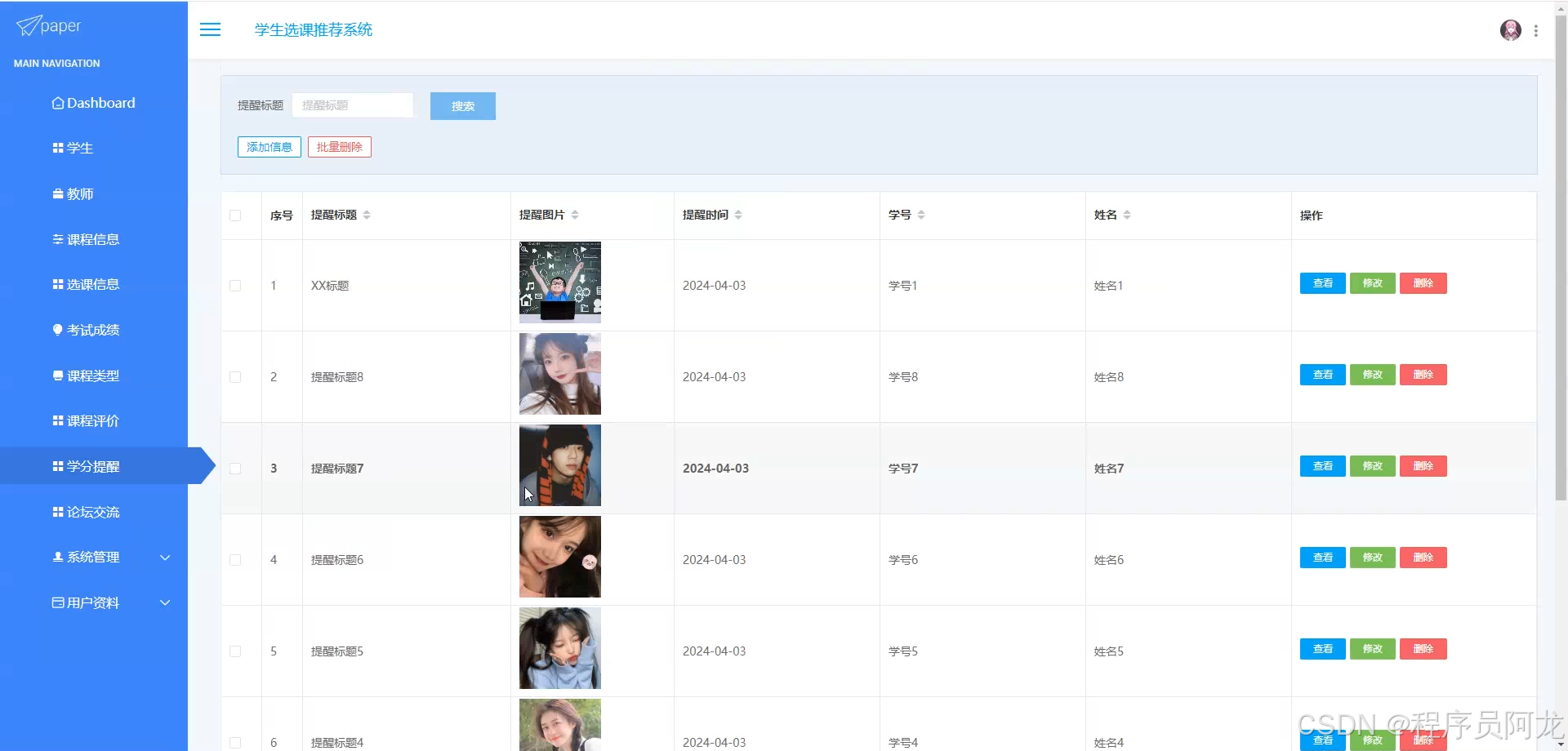Sort by 提醒时间 column arrows

tap(738, 215)
